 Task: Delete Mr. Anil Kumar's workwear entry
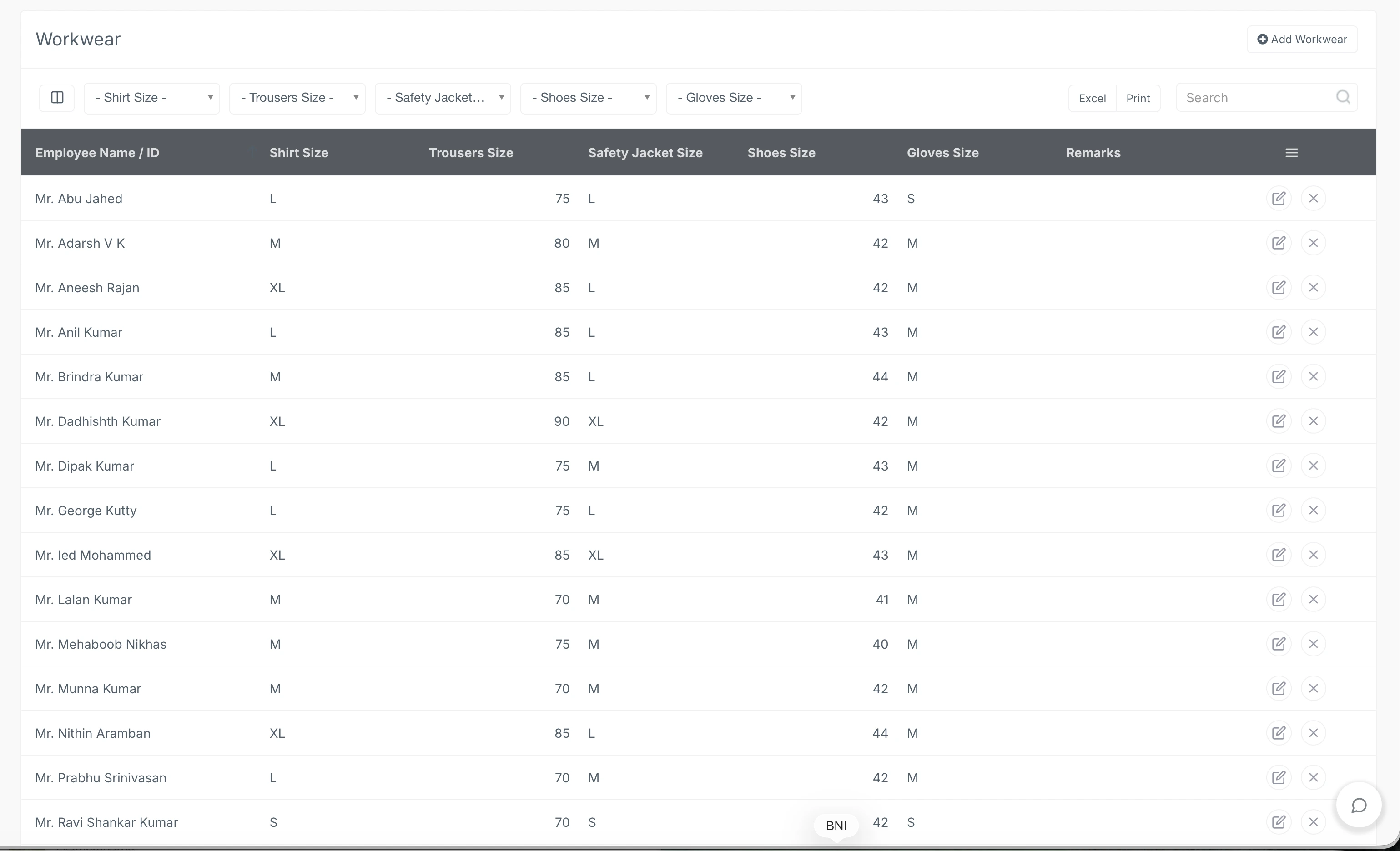pyautogui.click(x=1313, y=332)
